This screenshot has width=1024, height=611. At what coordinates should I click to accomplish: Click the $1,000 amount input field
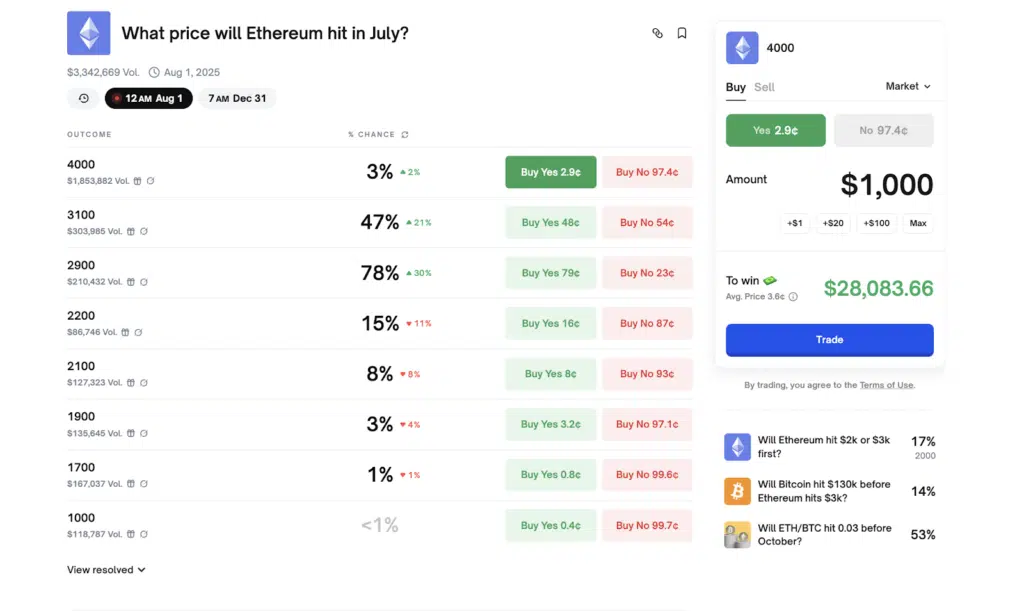click(886, 185)
